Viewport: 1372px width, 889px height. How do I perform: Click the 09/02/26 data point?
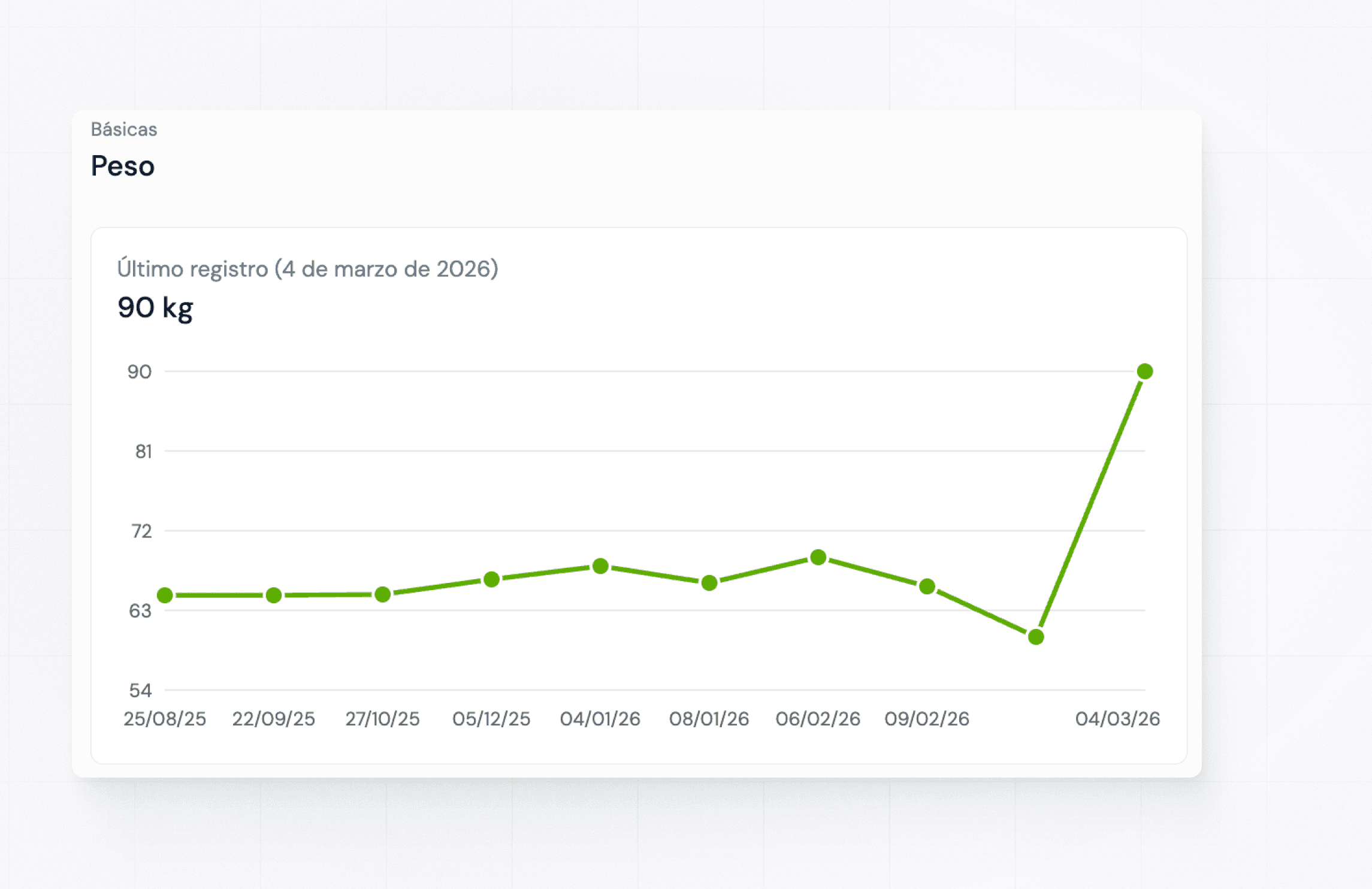click(x=927, y=586)
